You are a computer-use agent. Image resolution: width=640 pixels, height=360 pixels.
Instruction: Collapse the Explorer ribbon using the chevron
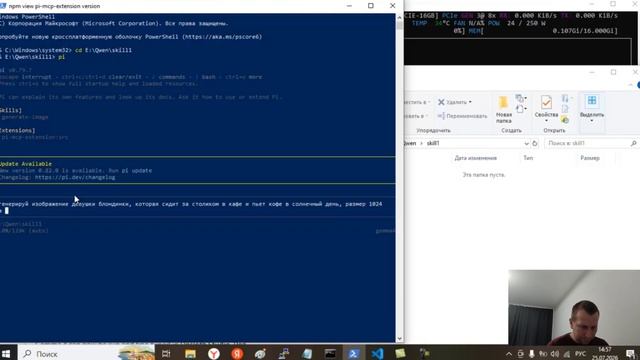(x=631, y=85)
